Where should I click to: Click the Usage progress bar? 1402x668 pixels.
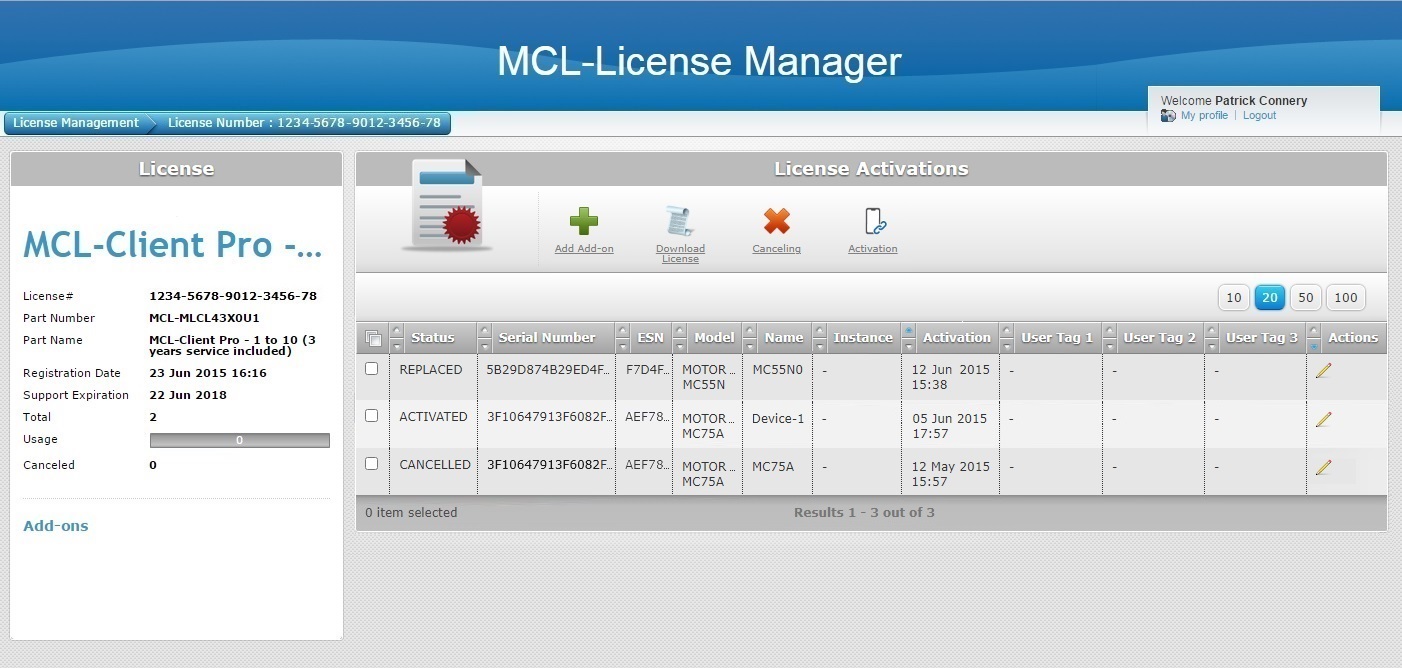(240, 440)
